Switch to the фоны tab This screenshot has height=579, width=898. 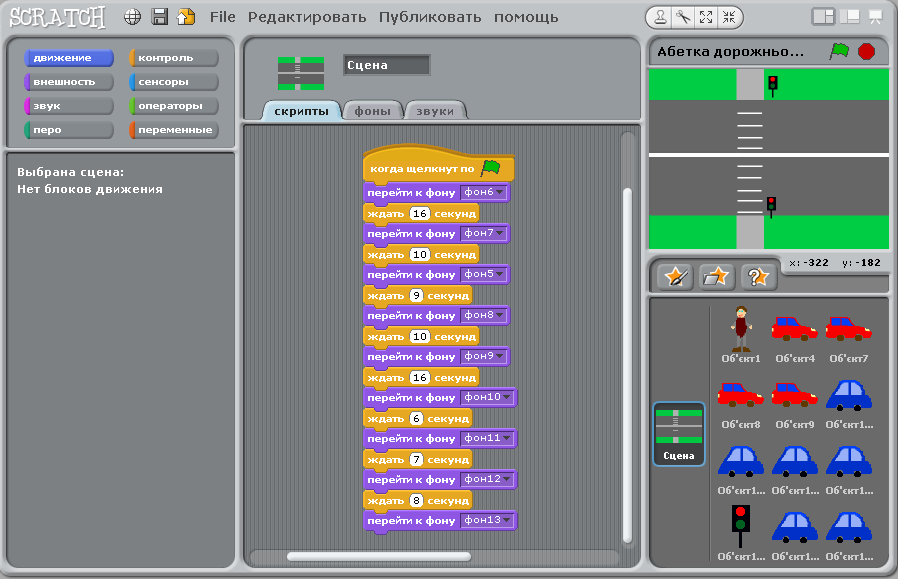372,110
